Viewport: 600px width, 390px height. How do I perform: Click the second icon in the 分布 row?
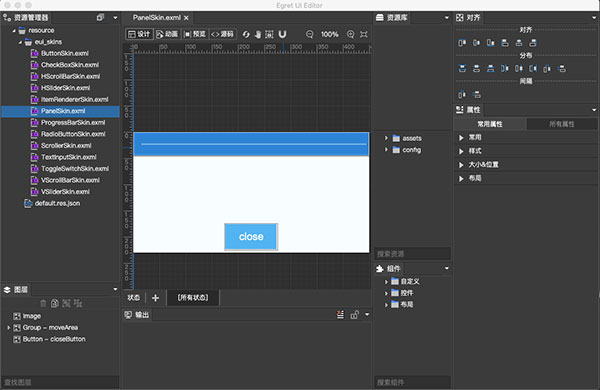(476, 69)
